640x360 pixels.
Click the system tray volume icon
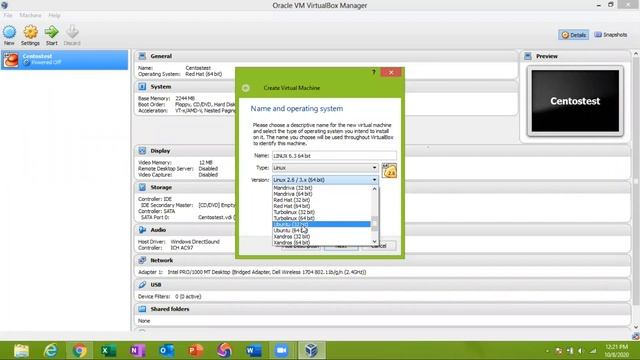click(x=580, y=351)
